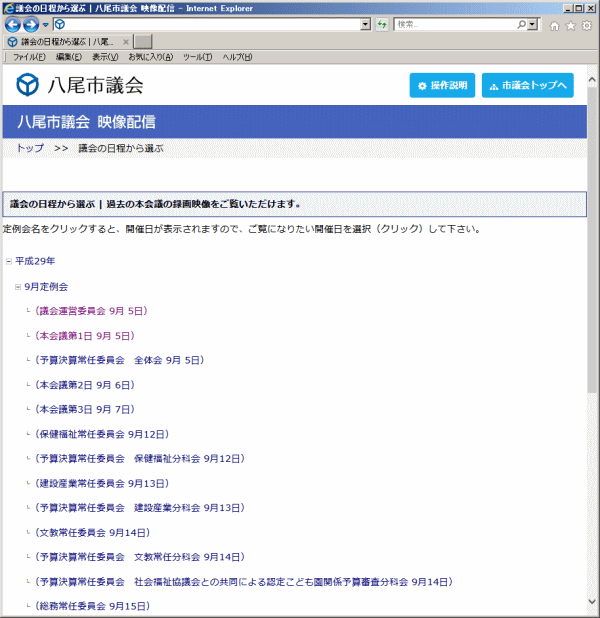Open the address bar dropdown list
The height and width of the screenshot is (618, 600).
click(x=365, y=24)
